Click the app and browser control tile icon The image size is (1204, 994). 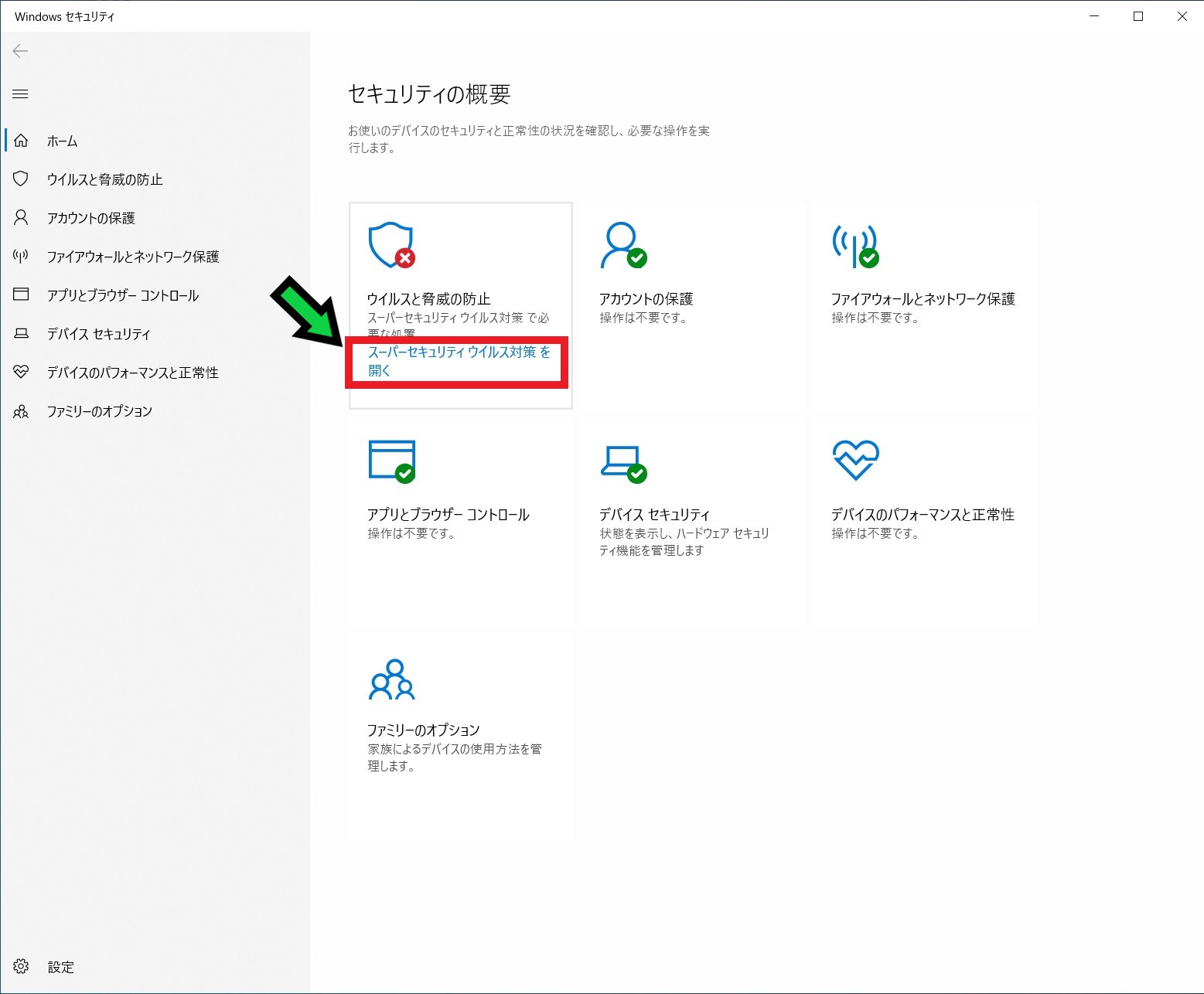tap(392, 461)
